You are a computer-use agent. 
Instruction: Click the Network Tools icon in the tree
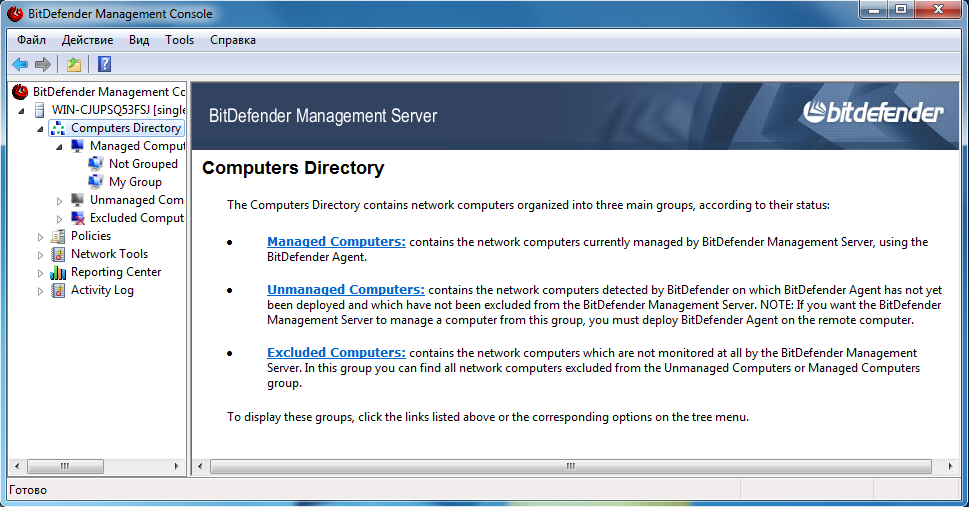coord(58,254)
